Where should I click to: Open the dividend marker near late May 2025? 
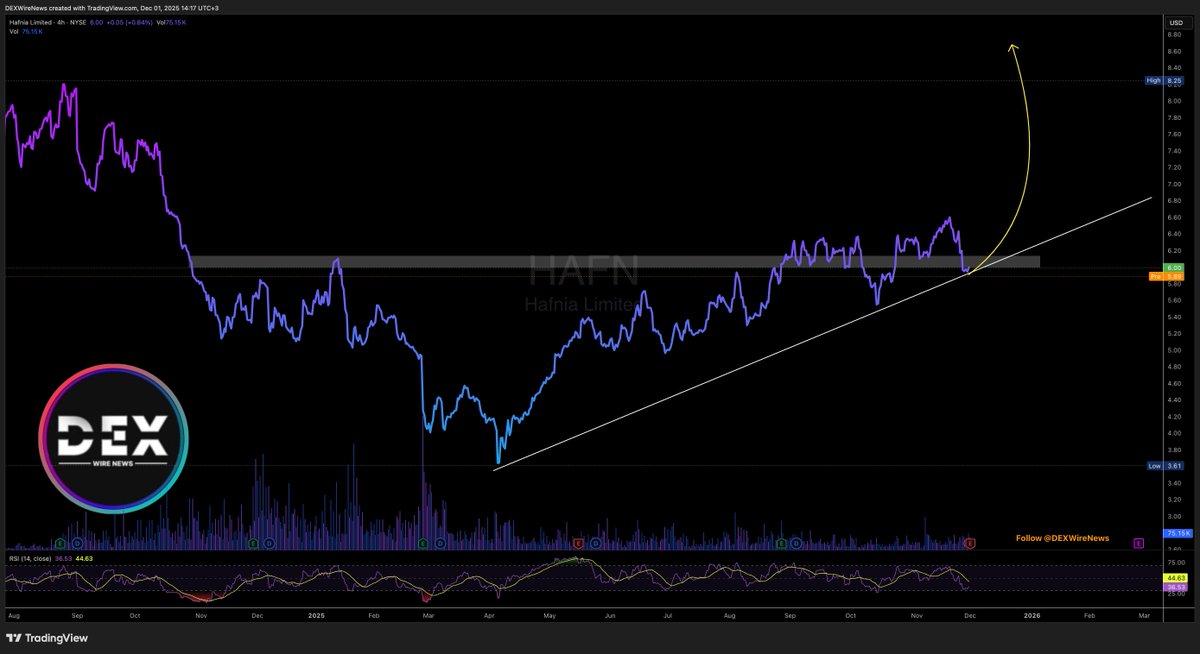pyautogui.click(x=596, y=543)
